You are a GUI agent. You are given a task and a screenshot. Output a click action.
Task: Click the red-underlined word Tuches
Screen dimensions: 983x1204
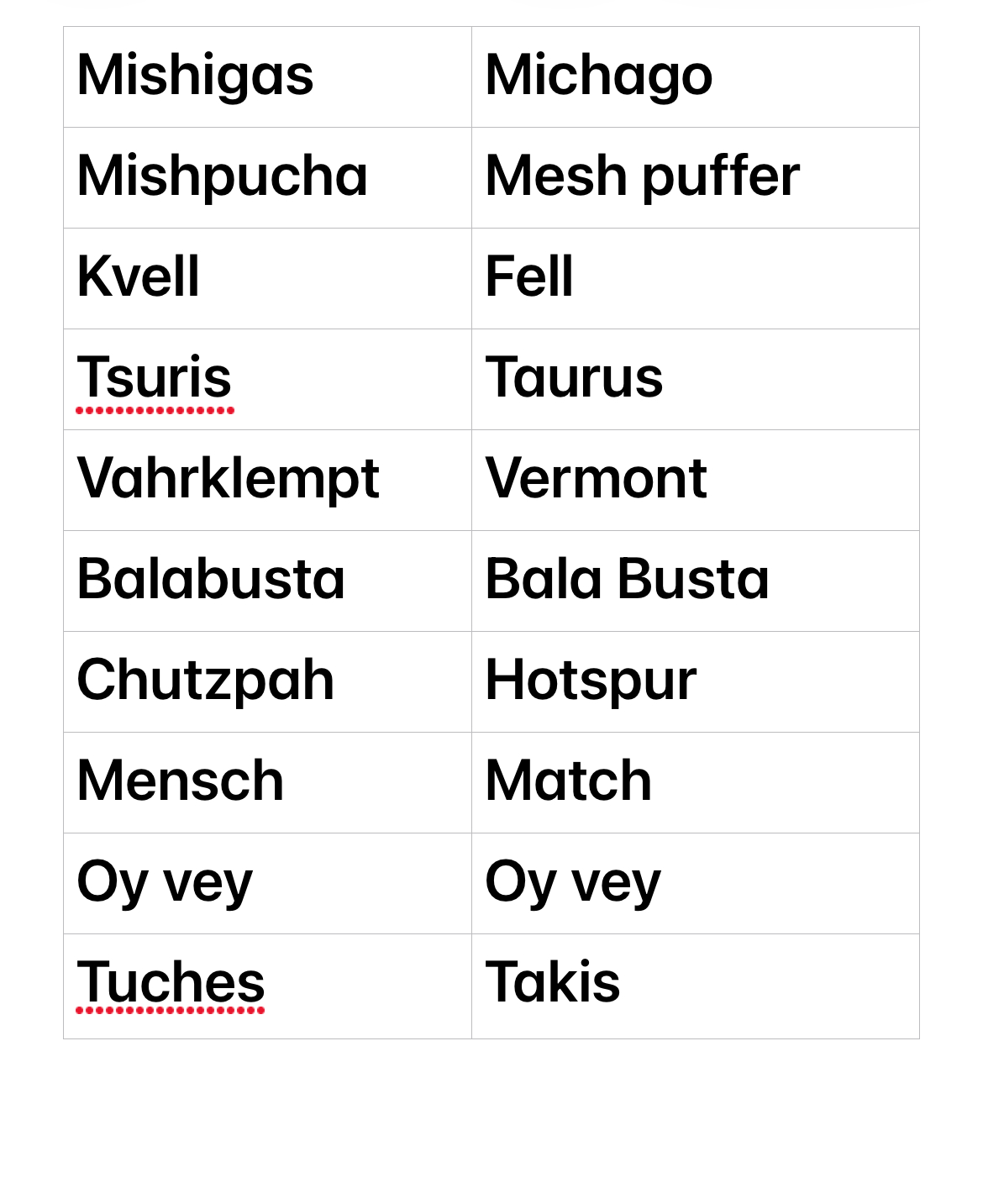click(171, 983)
